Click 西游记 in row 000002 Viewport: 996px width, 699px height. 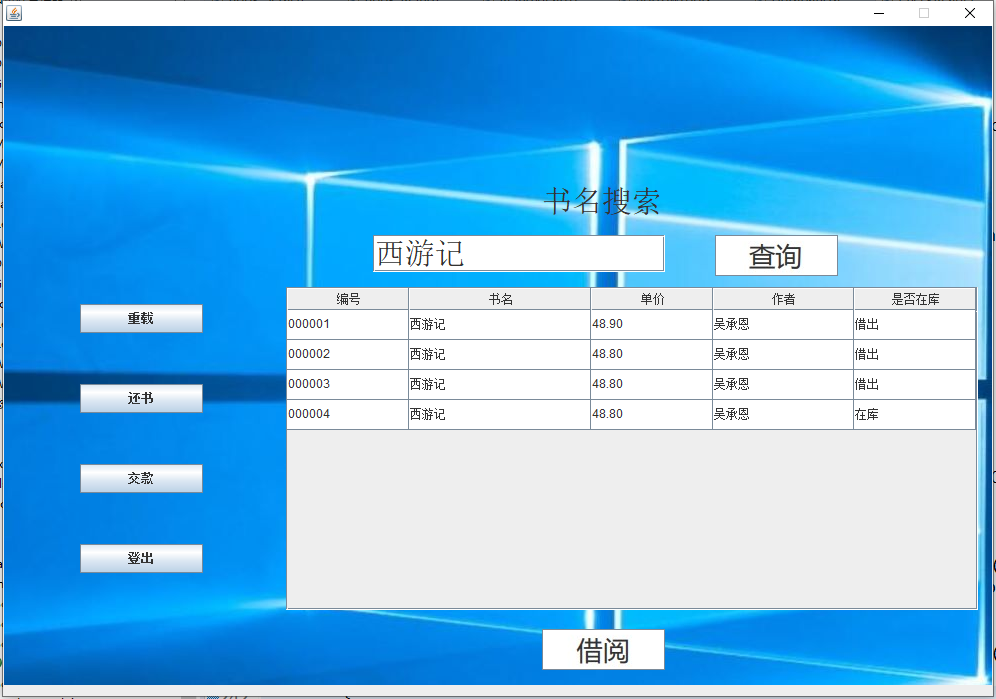[x=500, y=354]
